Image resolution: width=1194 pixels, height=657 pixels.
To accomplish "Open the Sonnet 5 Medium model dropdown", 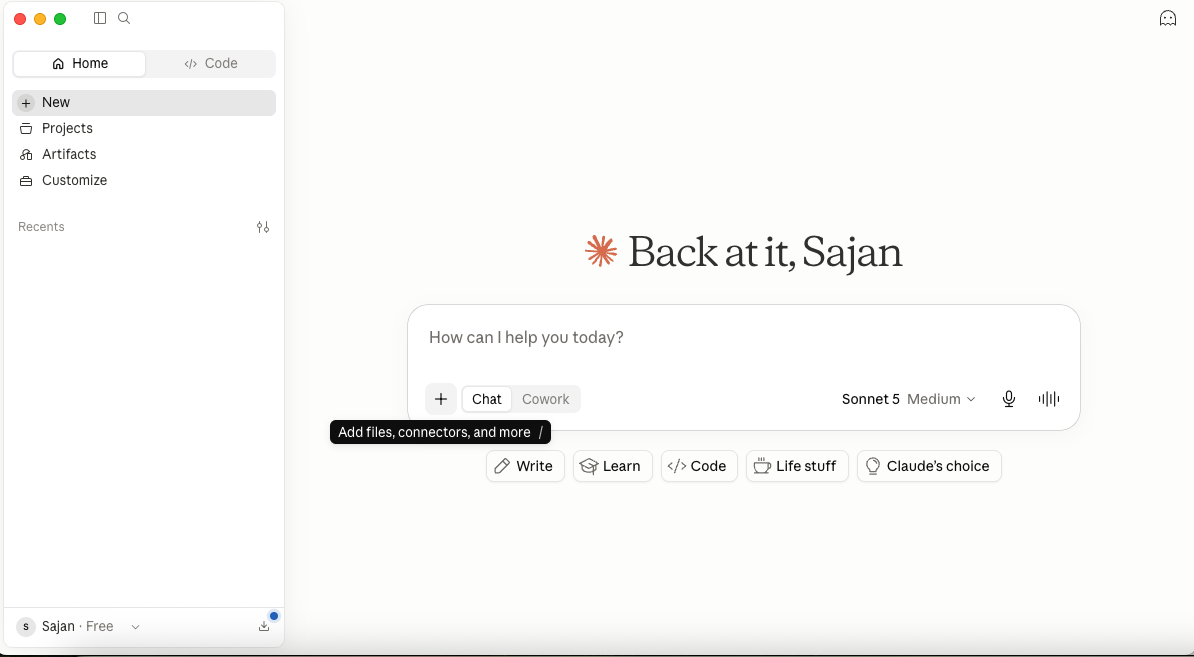I will tap(908, 399).
